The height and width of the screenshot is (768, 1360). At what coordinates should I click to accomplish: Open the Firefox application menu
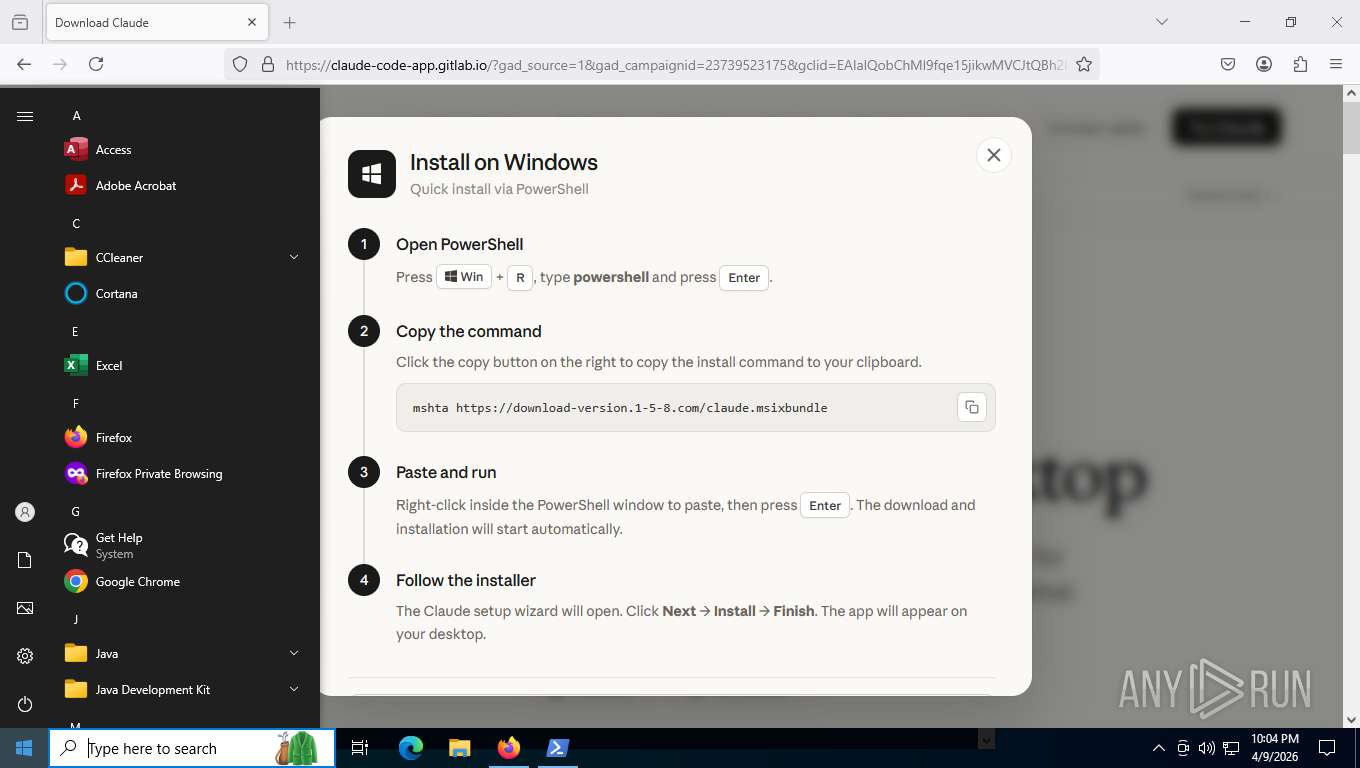pyautogui.click(x=1336, y=64)
